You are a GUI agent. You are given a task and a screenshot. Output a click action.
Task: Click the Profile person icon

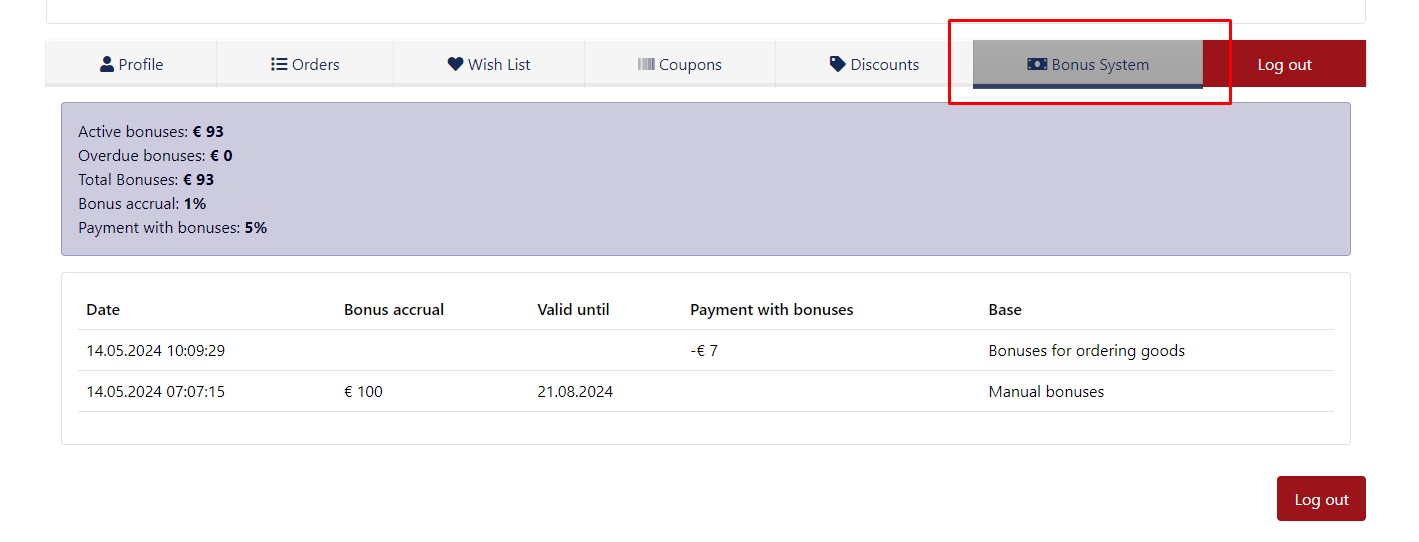(107, 64)
